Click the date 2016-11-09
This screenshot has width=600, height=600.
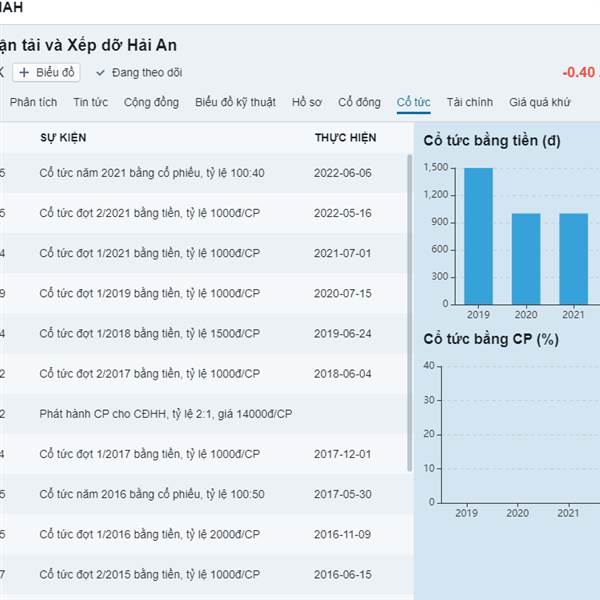[343, 535]
